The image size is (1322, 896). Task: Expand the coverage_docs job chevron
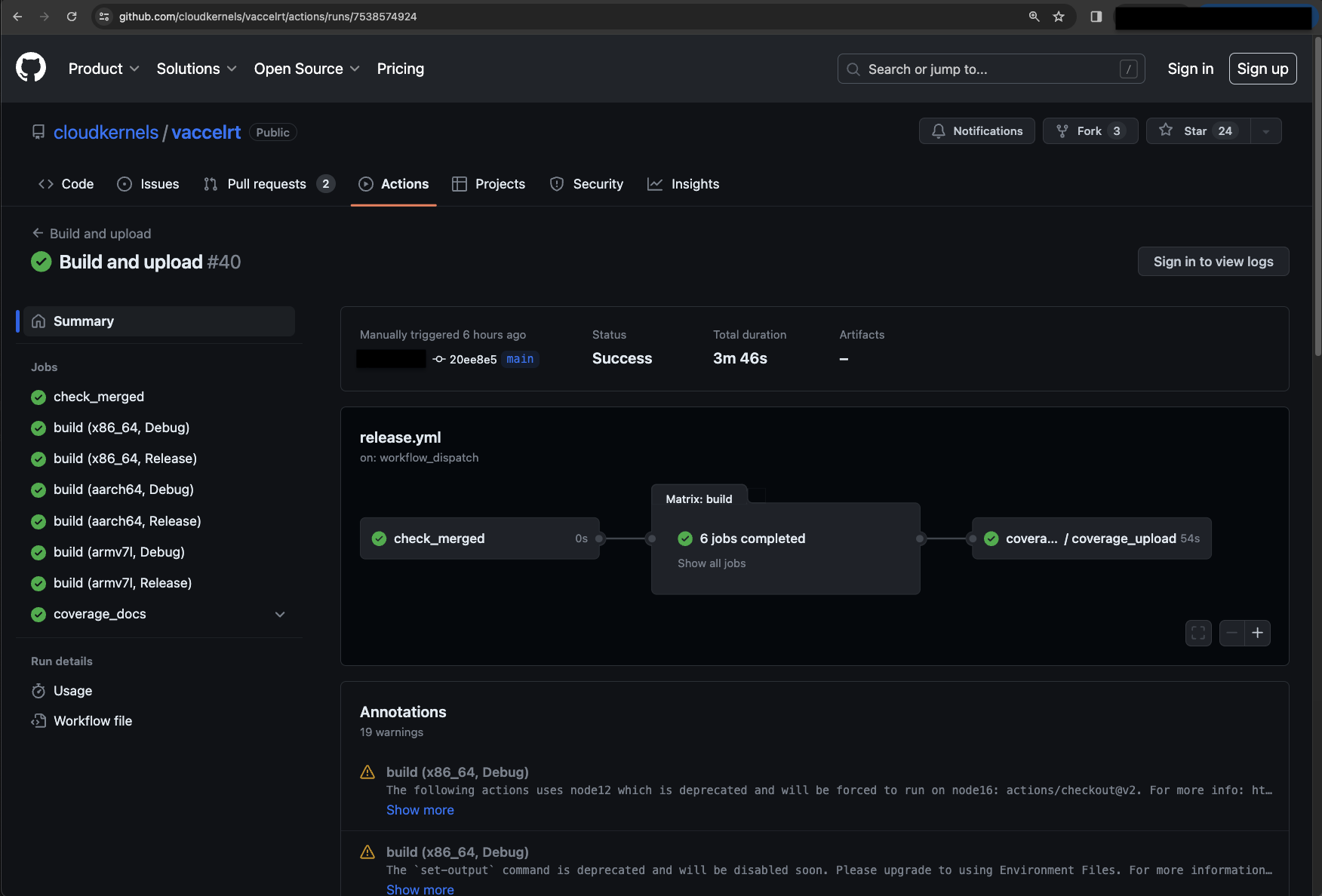280,614
